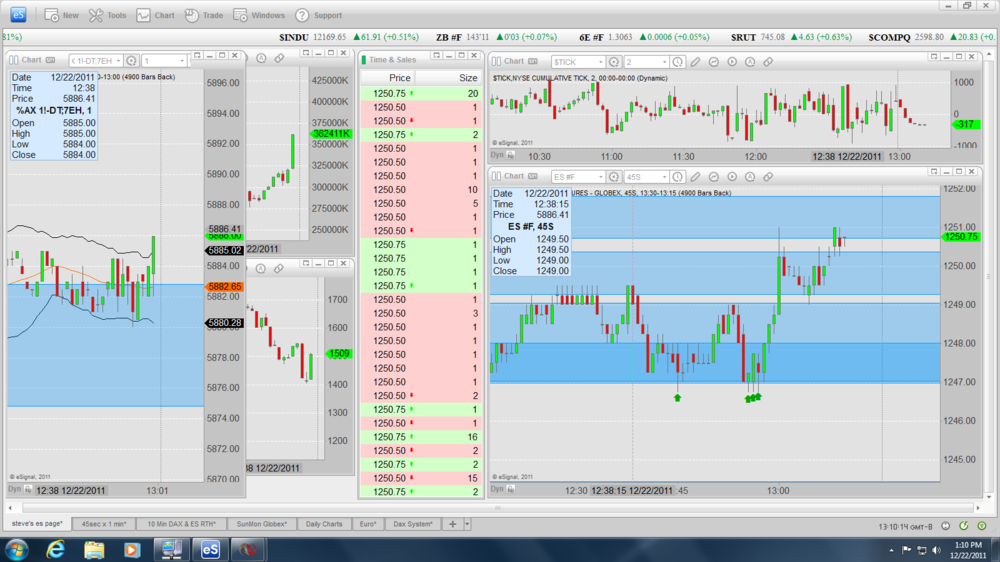Open the Chart menu in the main toolbar

156,15
